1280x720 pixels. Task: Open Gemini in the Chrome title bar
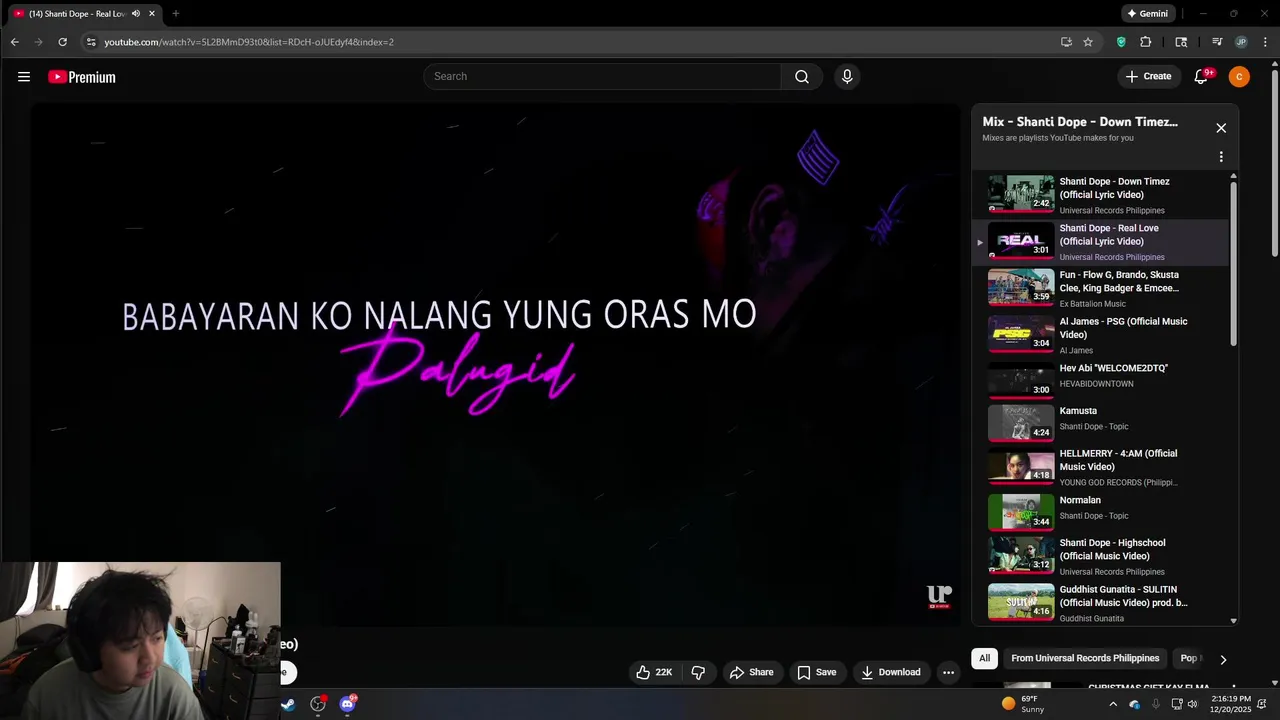pyautogui.click(x=1147, y=14)
